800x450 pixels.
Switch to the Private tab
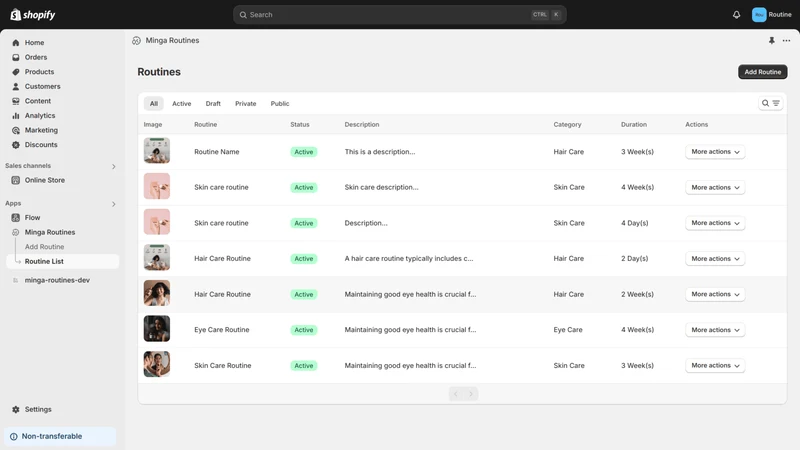click(x=245, y=104)
